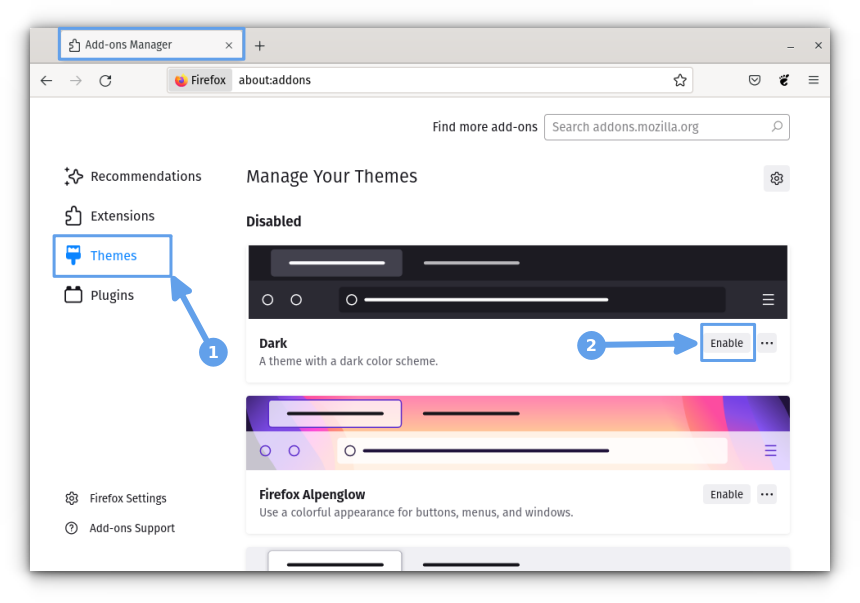
Task: Click the extension icon beside Pocket
Action: (784, 80)
